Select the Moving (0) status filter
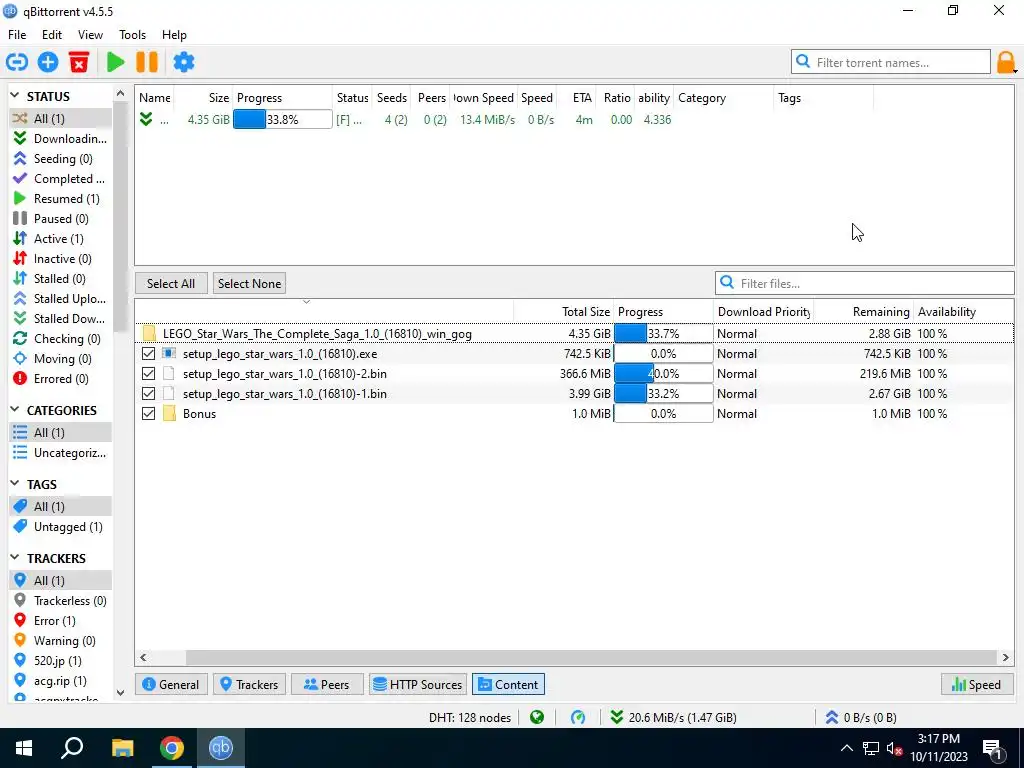This screenshot has height=768, width=1024. point(60,359)
